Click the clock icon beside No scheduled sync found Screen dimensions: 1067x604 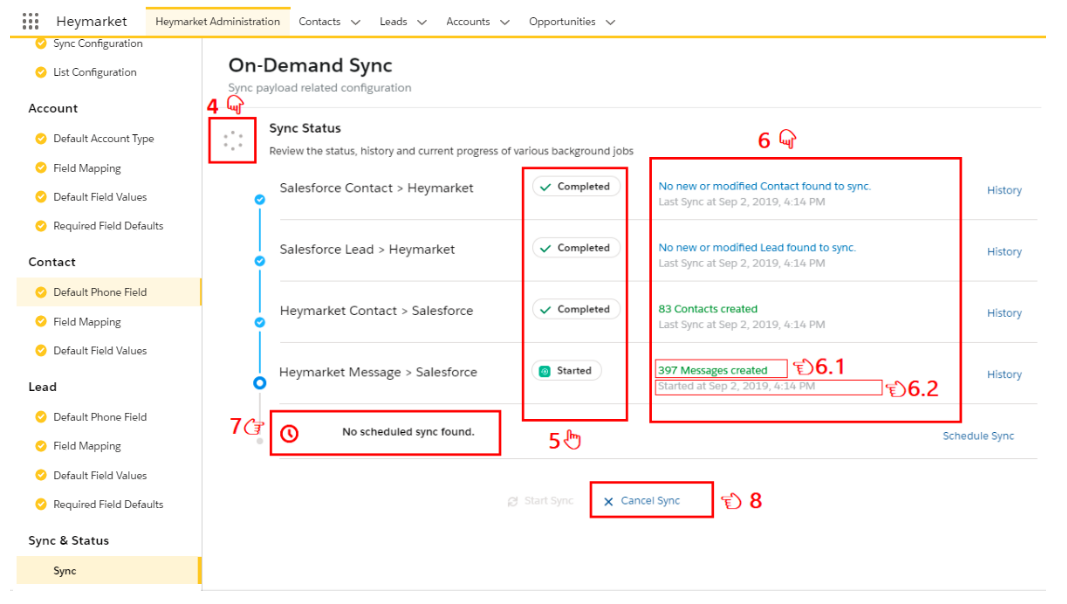coord(289,433)
